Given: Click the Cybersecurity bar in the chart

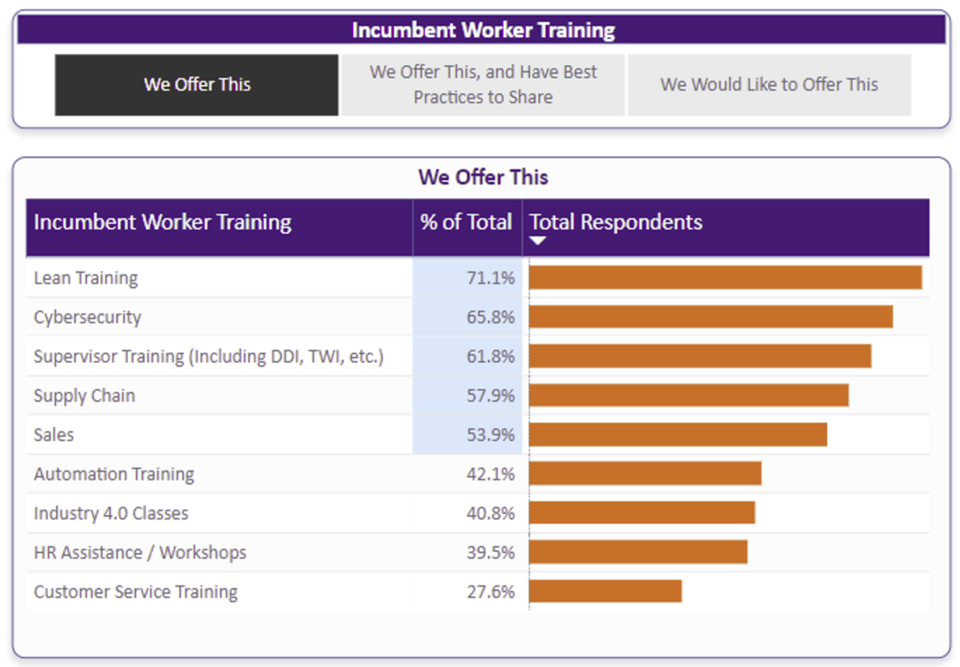Looking at the screenshot, I should 710,316.
